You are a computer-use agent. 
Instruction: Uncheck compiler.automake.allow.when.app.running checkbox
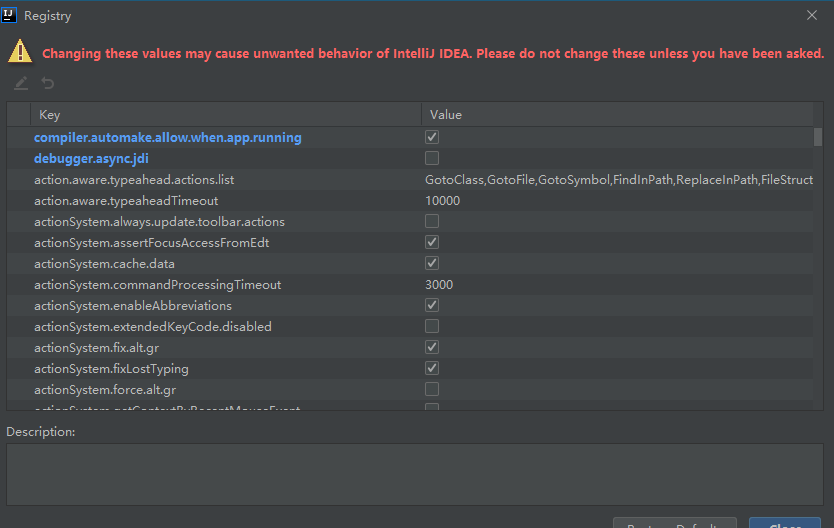(432, 137)
